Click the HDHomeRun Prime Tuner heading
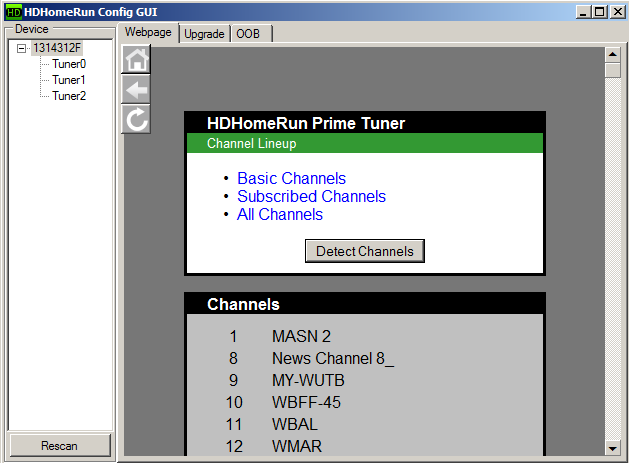This screenshot has width=629, height=463. [x=306, y=123]
